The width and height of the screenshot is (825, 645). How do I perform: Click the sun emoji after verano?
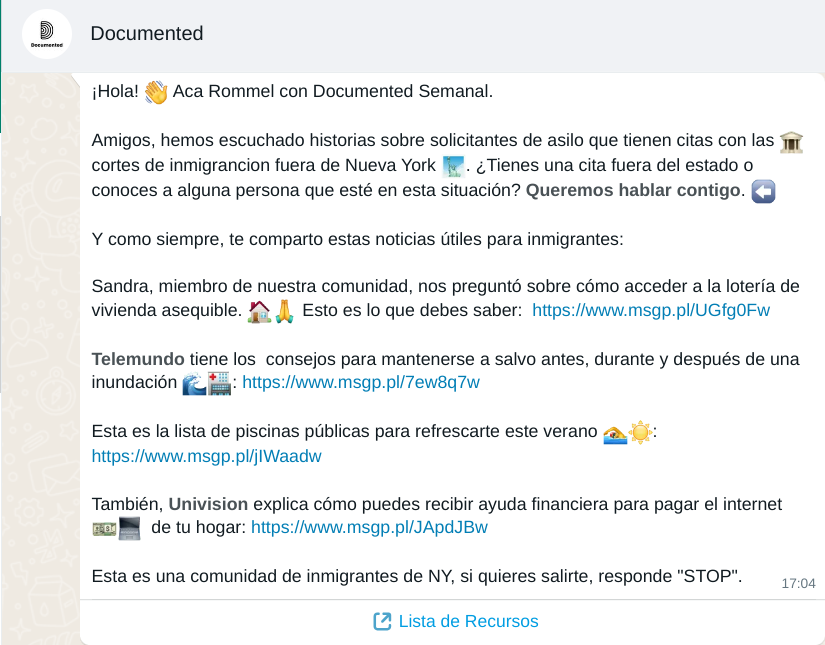(x=640, y=433)
